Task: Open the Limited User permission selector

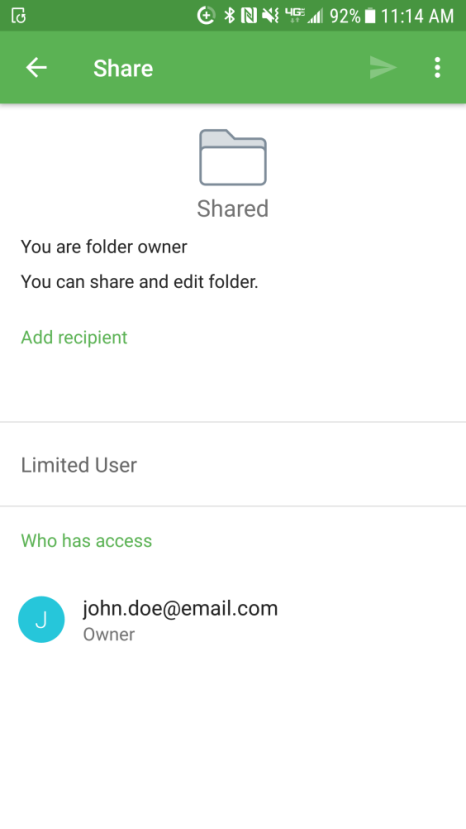Action: click(233, 465)
